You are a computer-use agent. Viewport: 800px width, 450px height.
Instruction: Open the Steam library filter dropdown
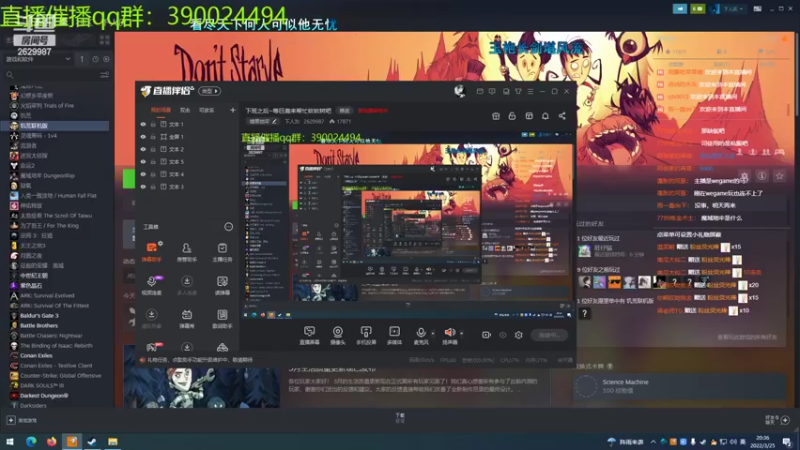38,59
